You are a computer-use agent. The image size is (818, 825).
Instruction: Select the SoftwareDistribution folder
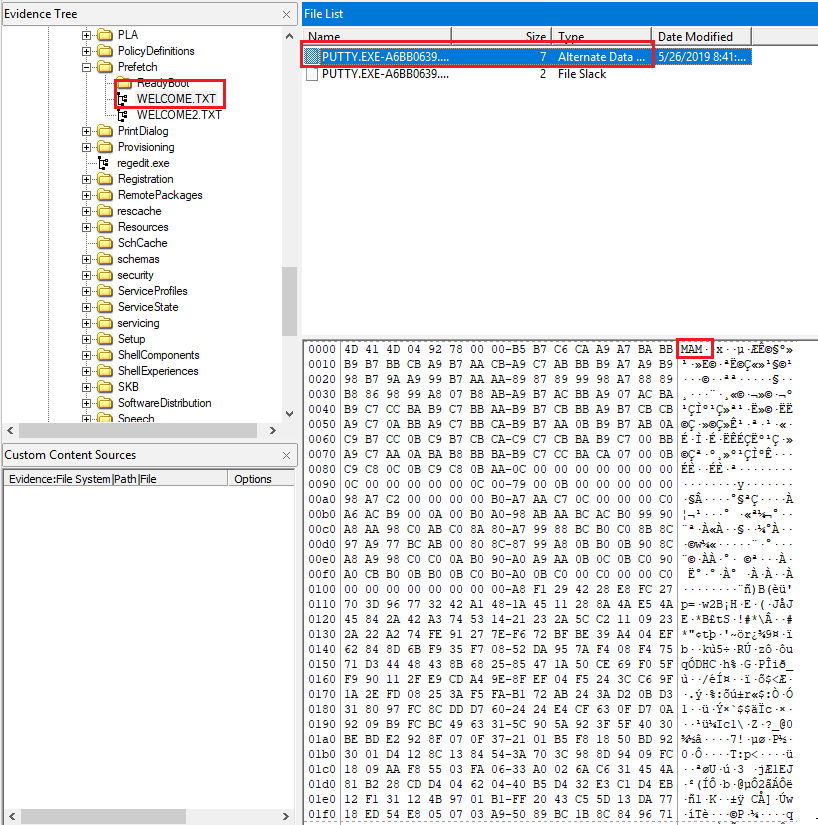(164, 403)
